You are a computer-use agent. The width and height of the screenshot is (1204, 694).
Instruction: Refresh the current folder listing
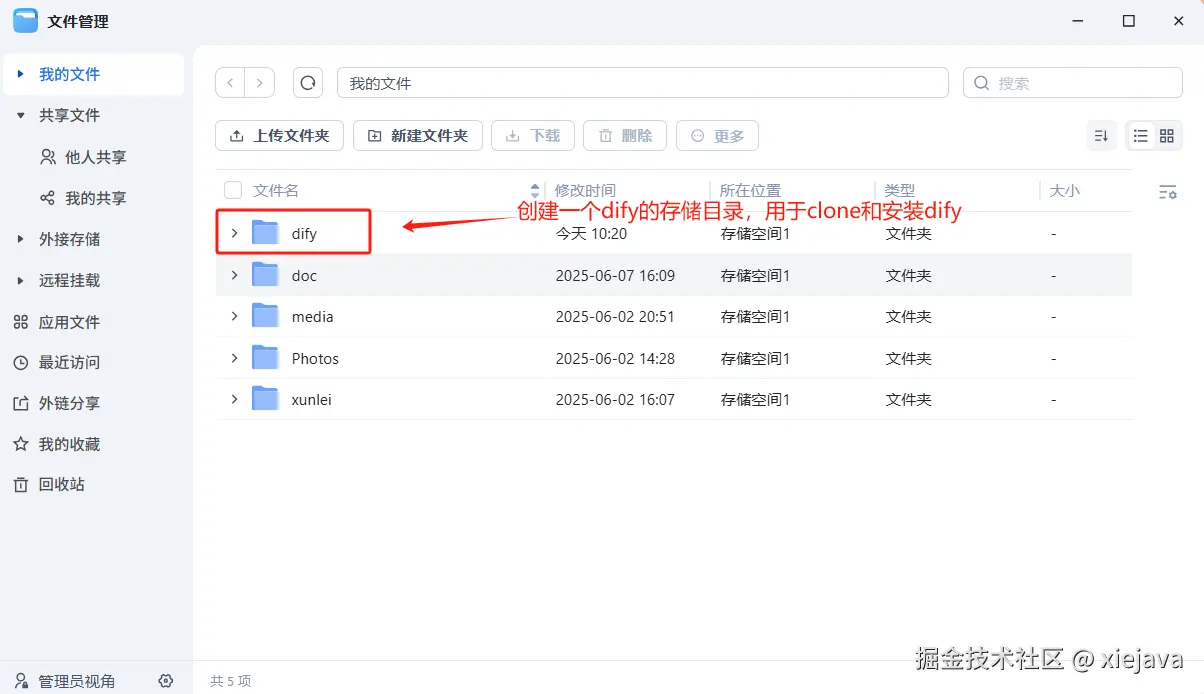tap(308, 83)
